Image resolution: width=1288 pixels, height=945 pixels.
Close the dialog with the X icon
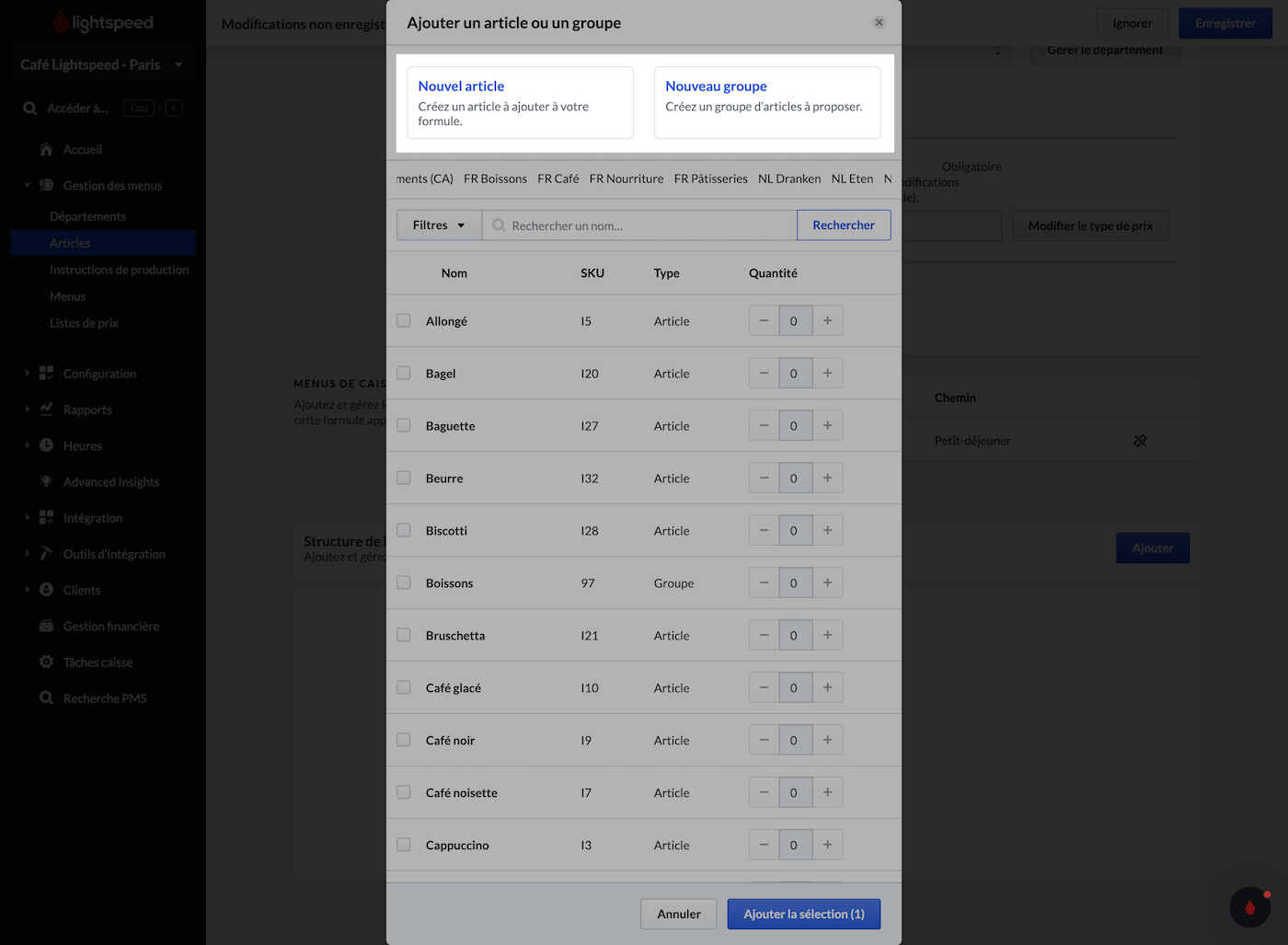pyautogui.click(x=879, y=22)
